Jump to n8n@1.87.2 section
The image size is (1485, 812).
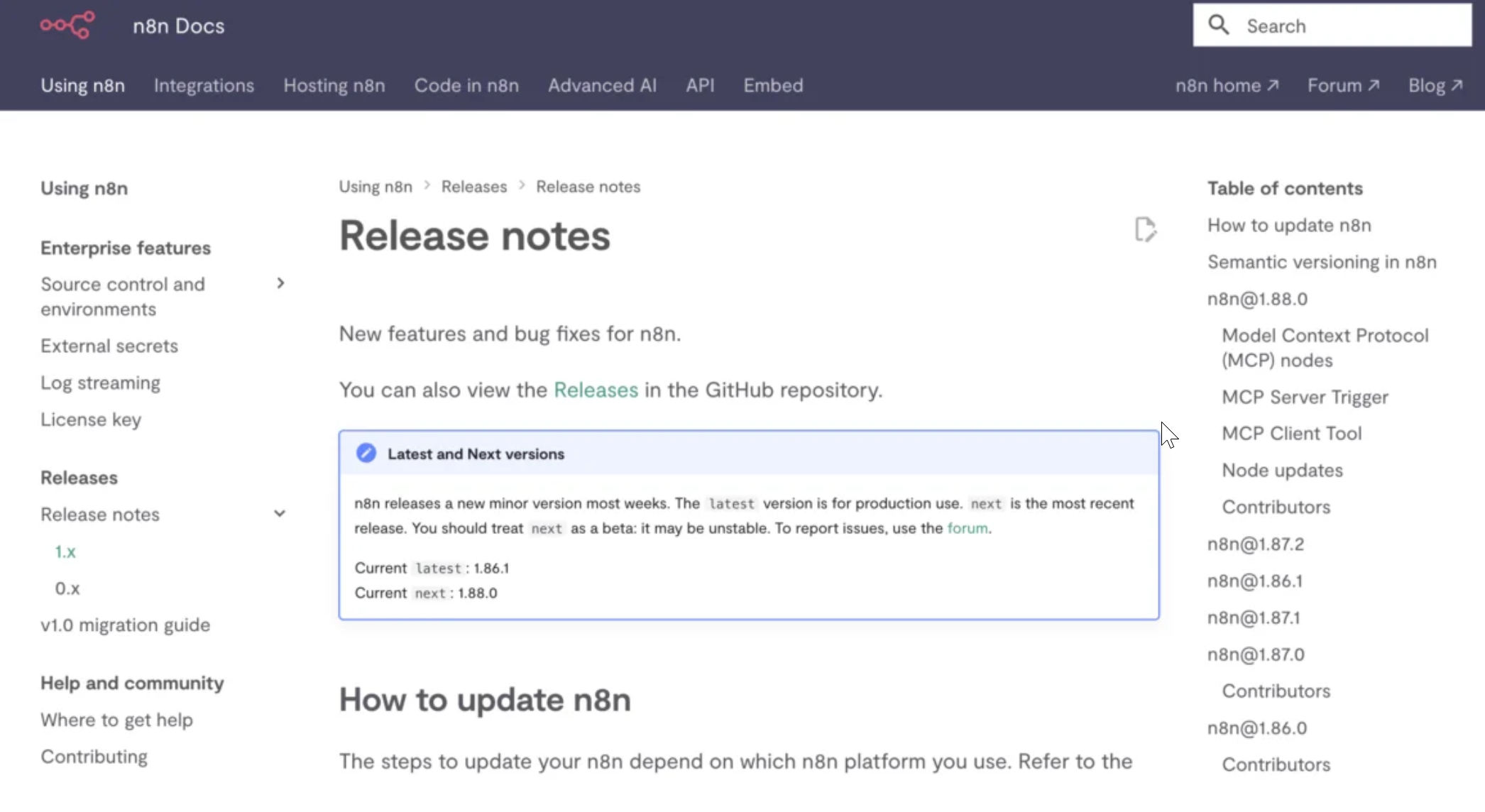coord(1256,544)
